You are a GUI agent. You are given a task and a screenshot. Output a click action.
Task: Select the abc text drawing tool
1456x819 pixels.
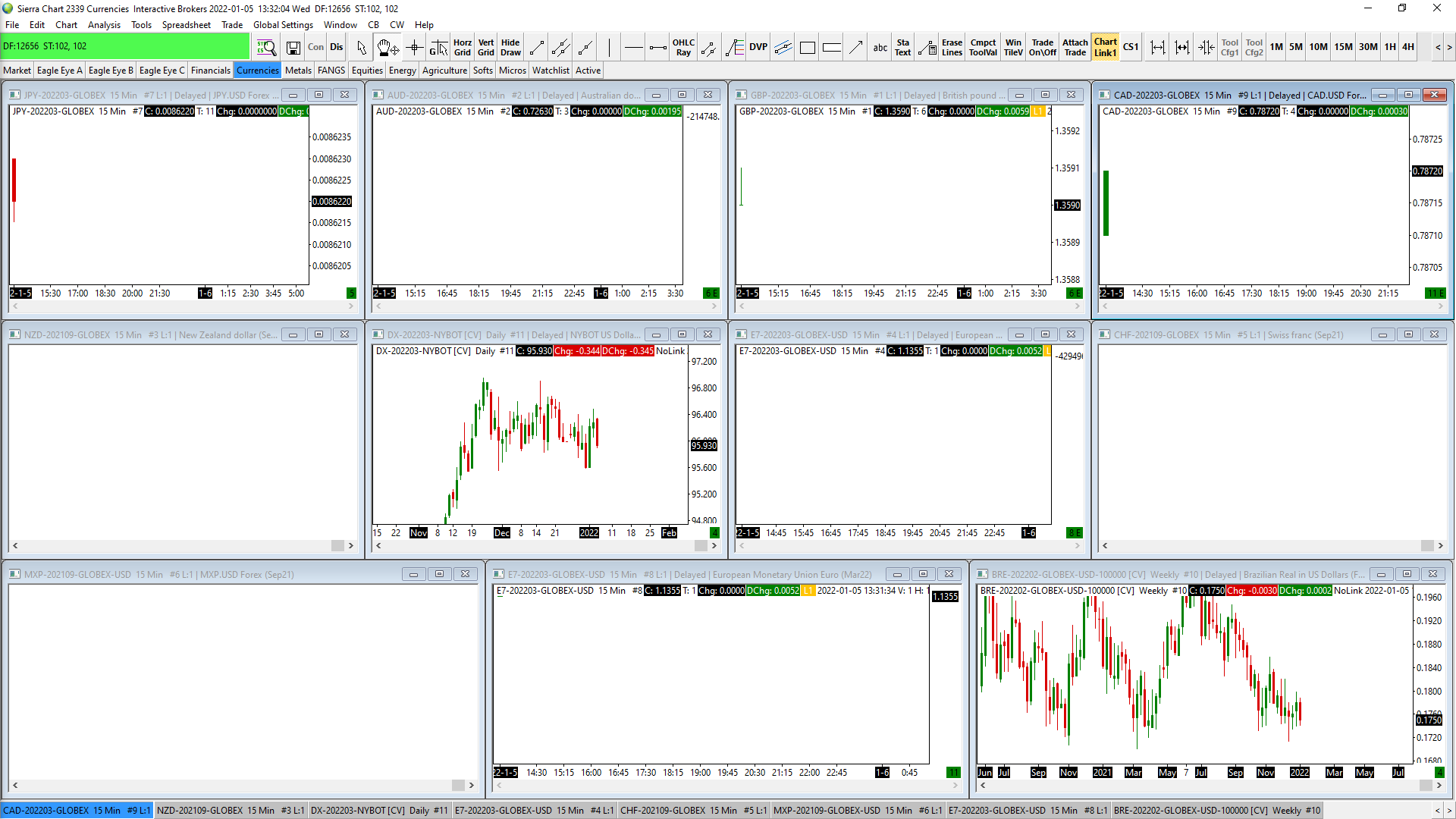tap(880, 47)
